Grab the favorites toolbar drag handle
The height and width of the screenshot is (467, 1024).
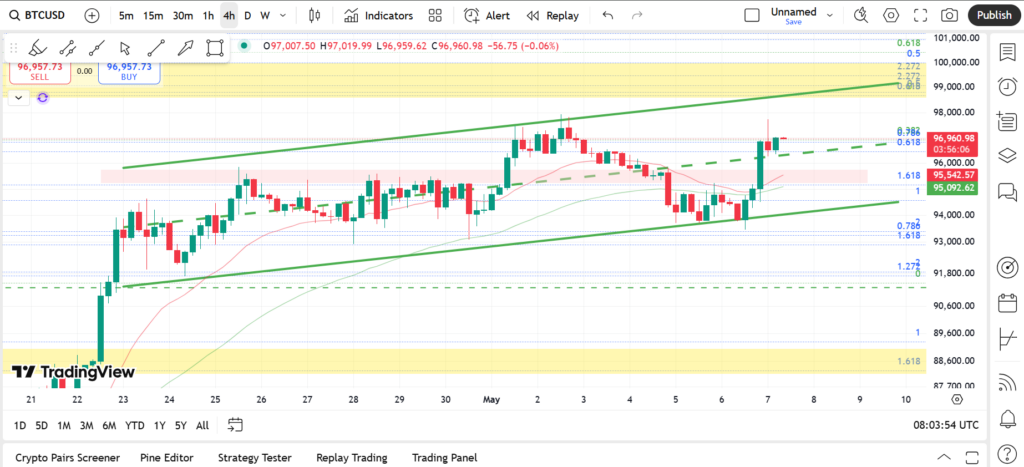(13, 48)
